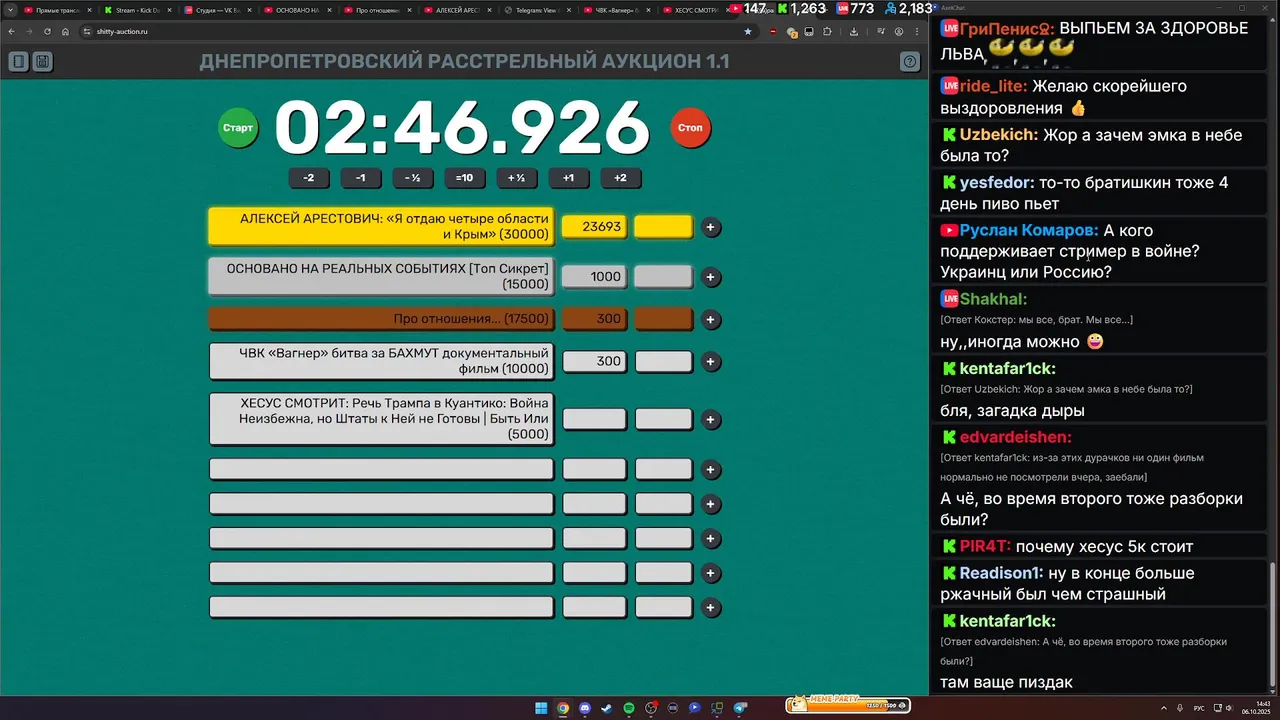Click the РУС language indicator in the taskbar
1280x720 pixels.
point(1199,708)
